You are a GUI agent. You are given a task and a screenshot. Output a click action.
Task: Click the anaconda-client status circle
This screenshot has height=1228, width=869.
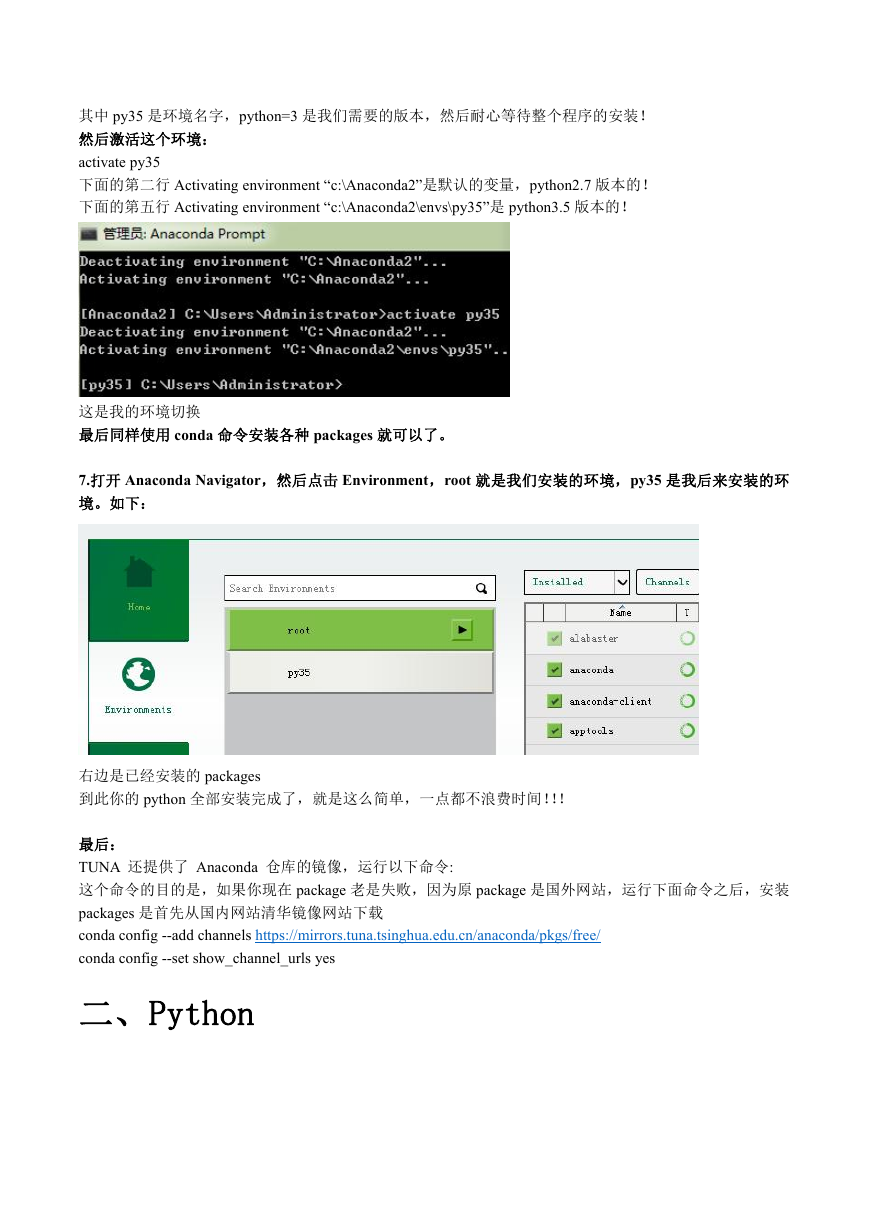click(687, 701)
